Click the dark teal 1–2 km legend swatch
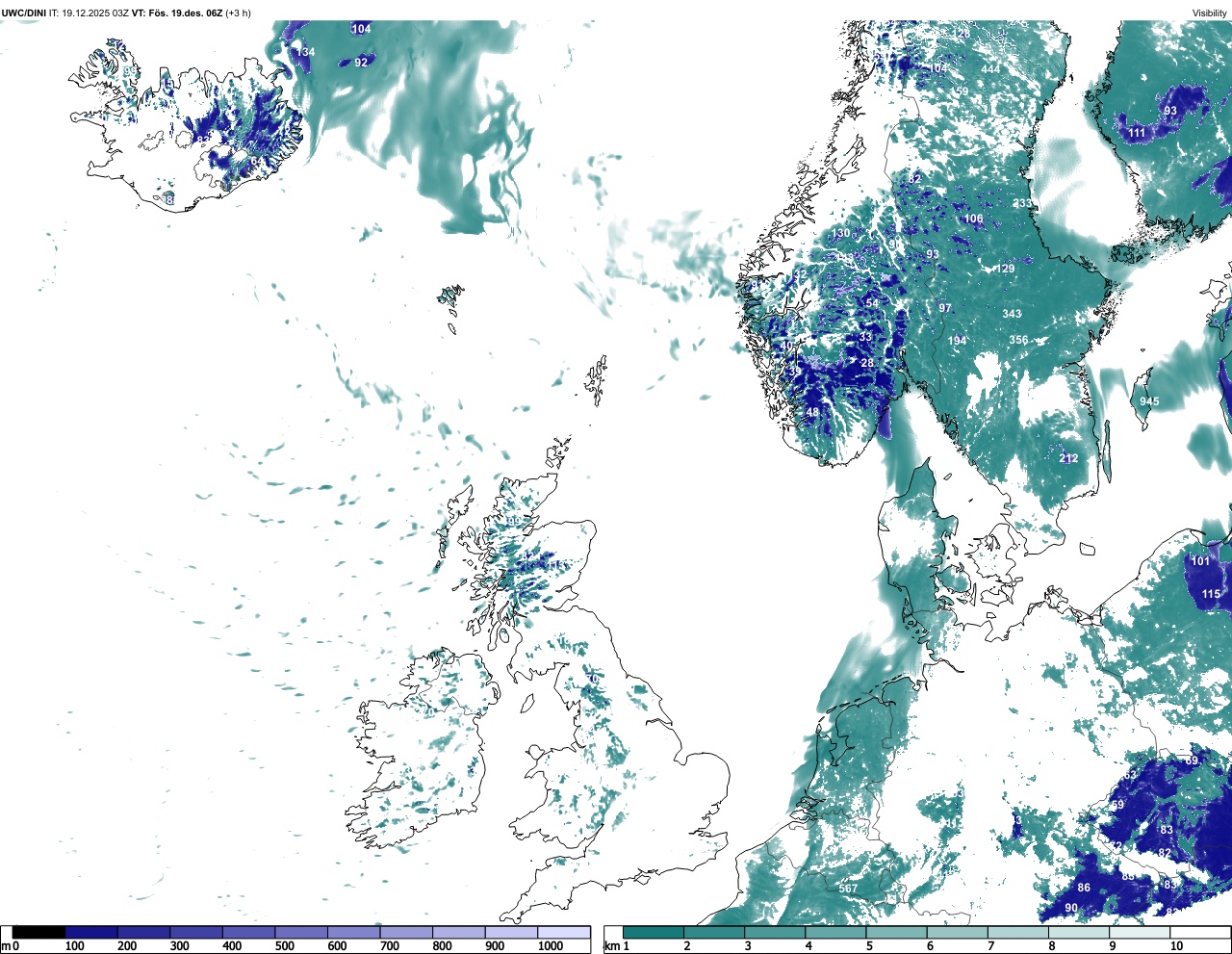The image size is (1232, 954). (654, 933)
